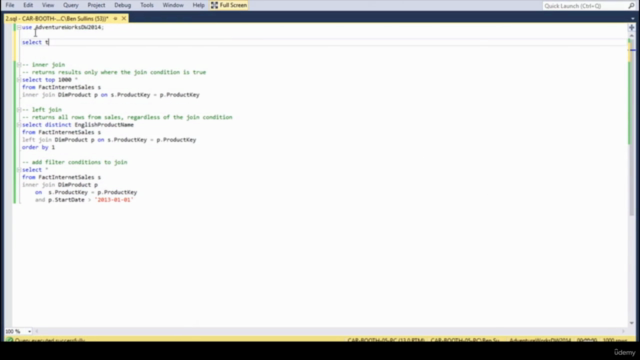Click 'p.StartDate' in the and clause
The width and height of the screenshot is (640, 360).
point(66,200)
